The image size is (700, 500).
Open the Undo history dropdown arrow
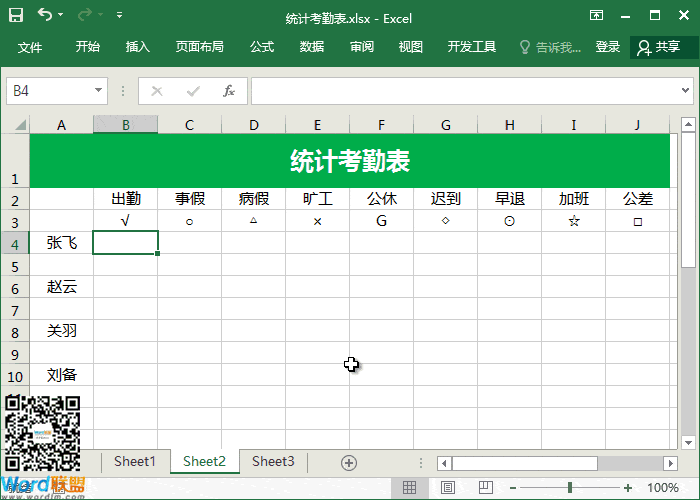click(x=60, y=15)
